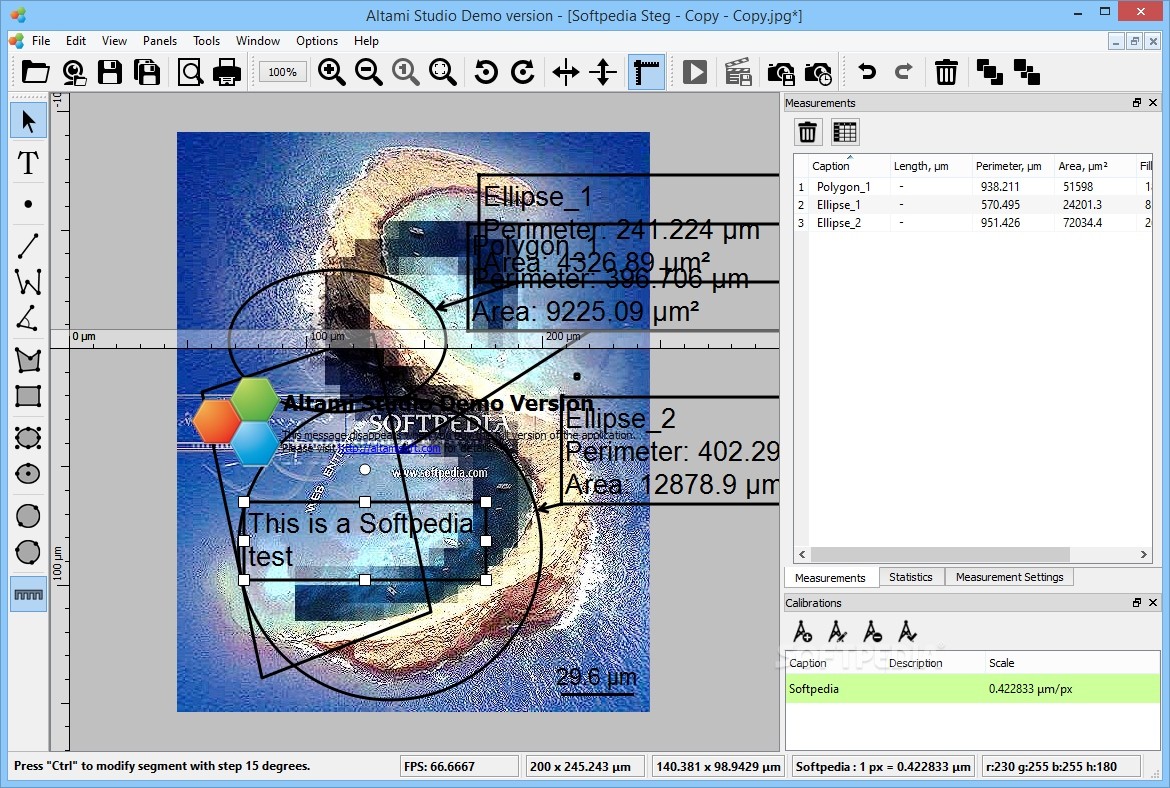
Task: Select the Ellipse_2 measurement row
Action: pos(972,222)
